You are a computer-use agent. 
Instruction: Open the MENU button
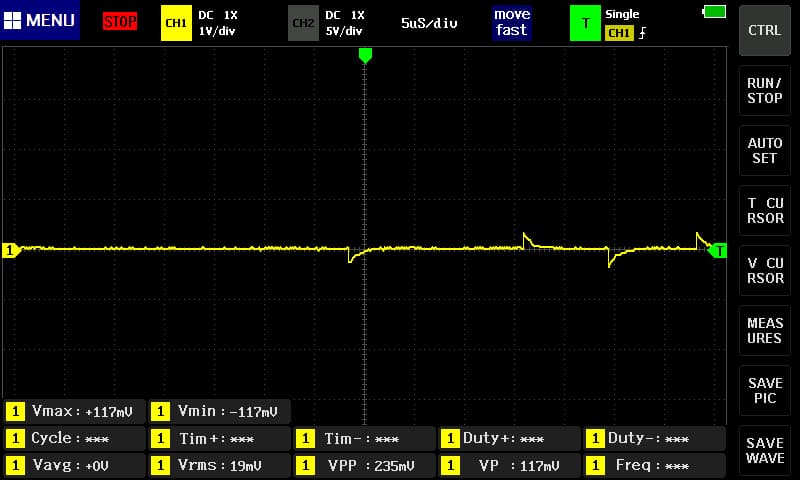coord(40,21)
